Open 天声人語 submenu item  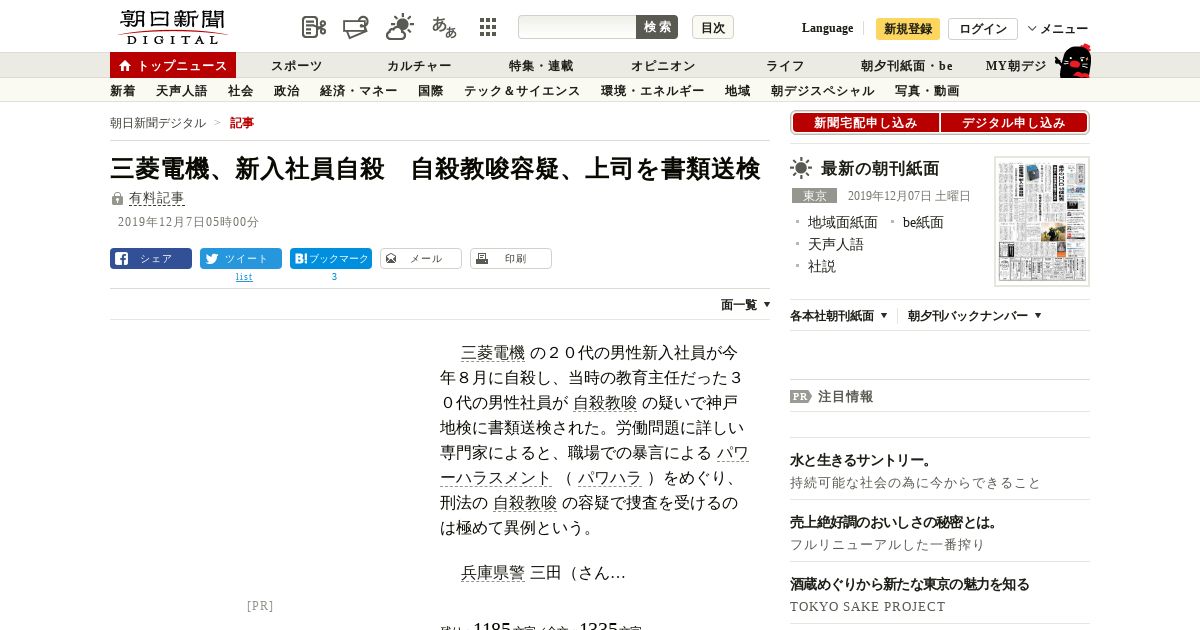pos(182,90)
